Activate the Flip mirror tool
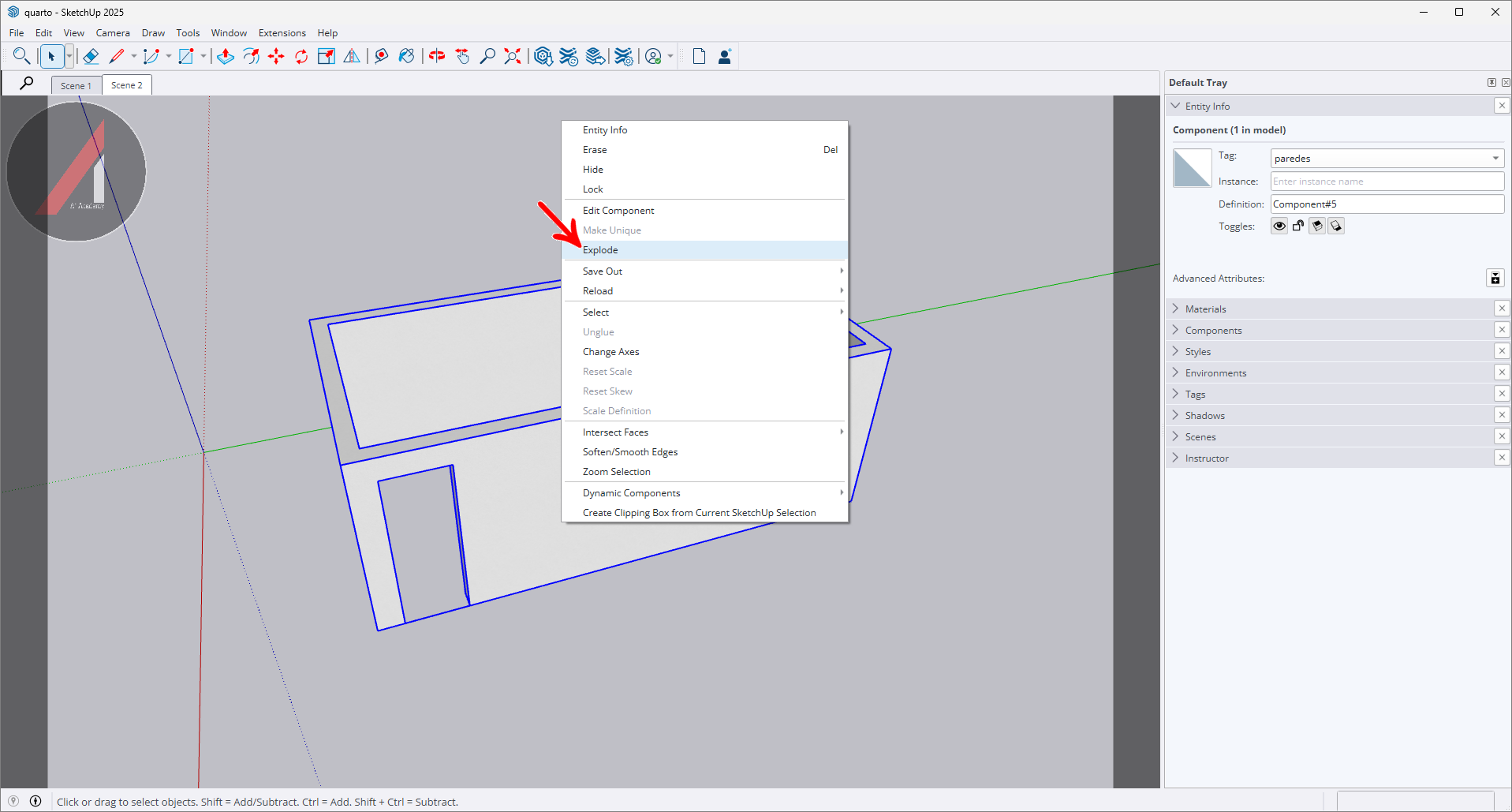 pyautogui.click(x=352, y=56)
